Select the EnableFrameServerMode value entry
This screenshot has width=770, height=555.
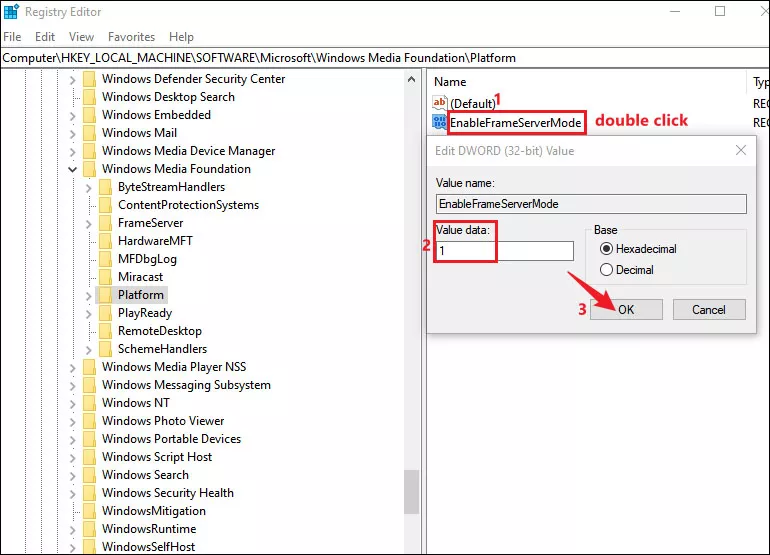coord(516,122)
